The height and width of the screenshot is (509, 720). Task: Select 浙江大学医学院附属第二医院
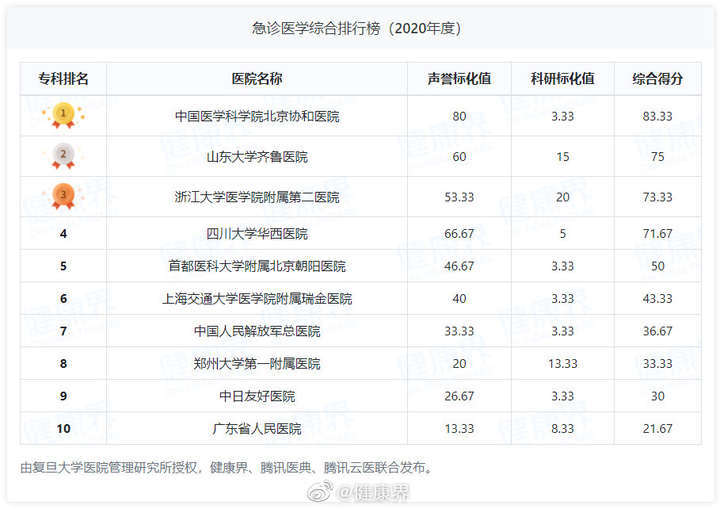pos(257,197)
